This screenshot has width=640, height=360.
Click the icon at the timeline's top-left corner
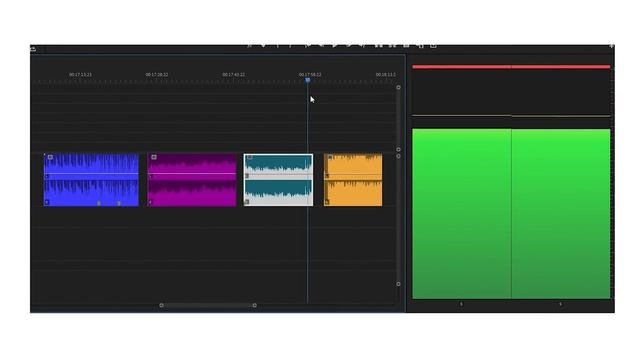33,49
